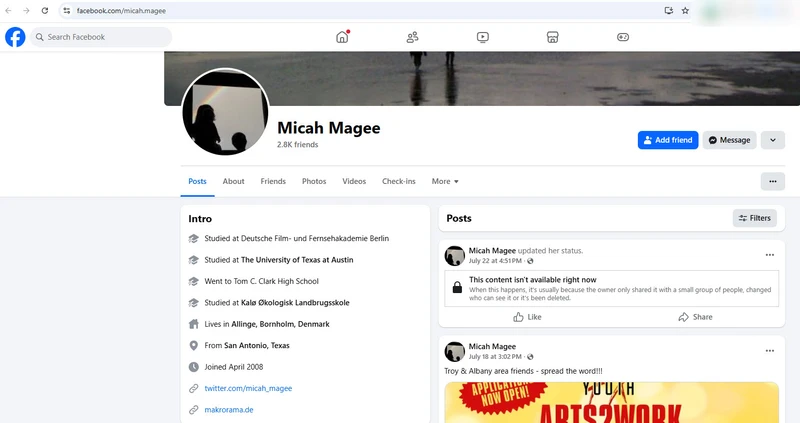Click the Search Facebook field

click(101, 37)
